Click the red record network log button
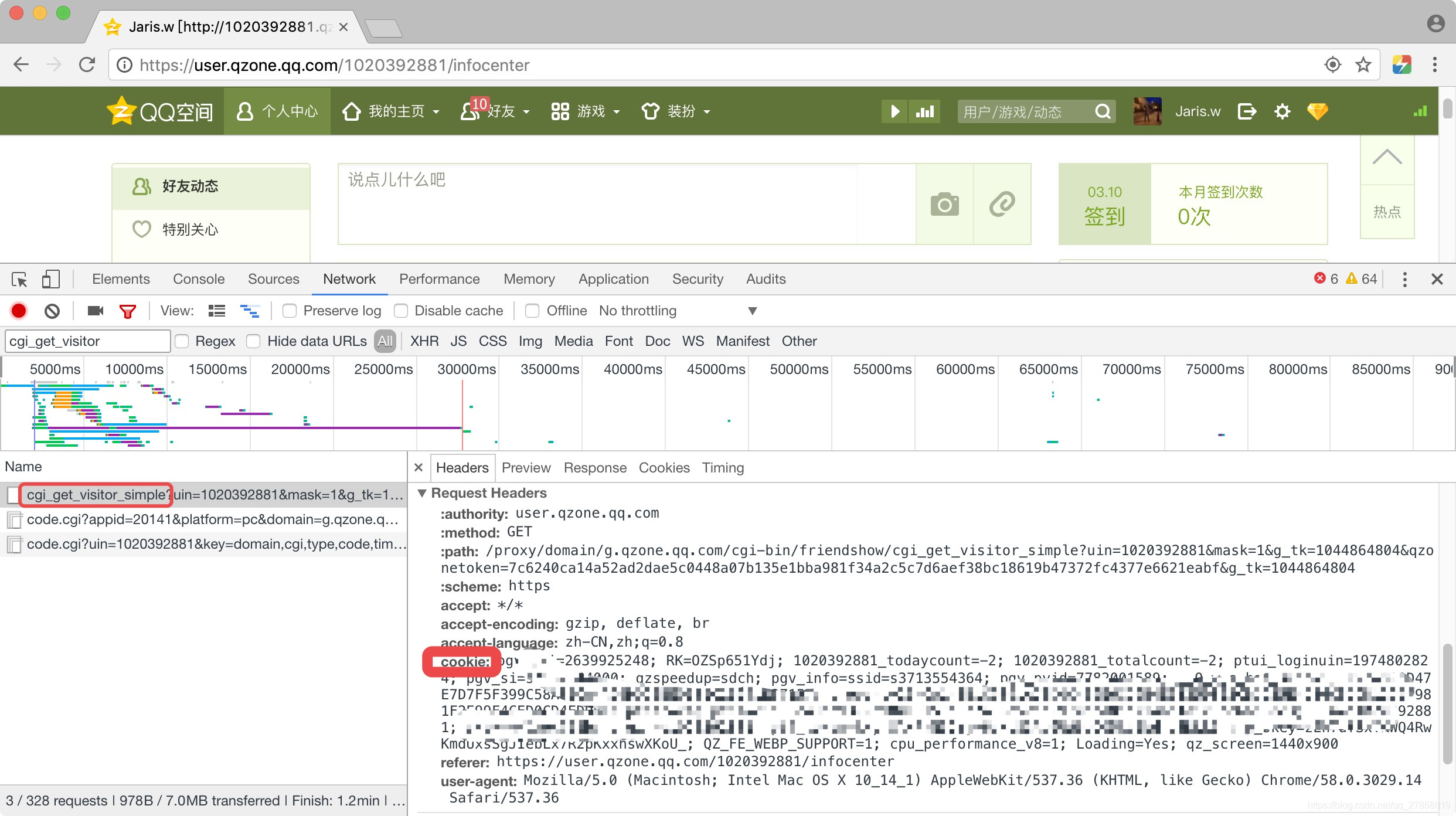 click(19, 311)
